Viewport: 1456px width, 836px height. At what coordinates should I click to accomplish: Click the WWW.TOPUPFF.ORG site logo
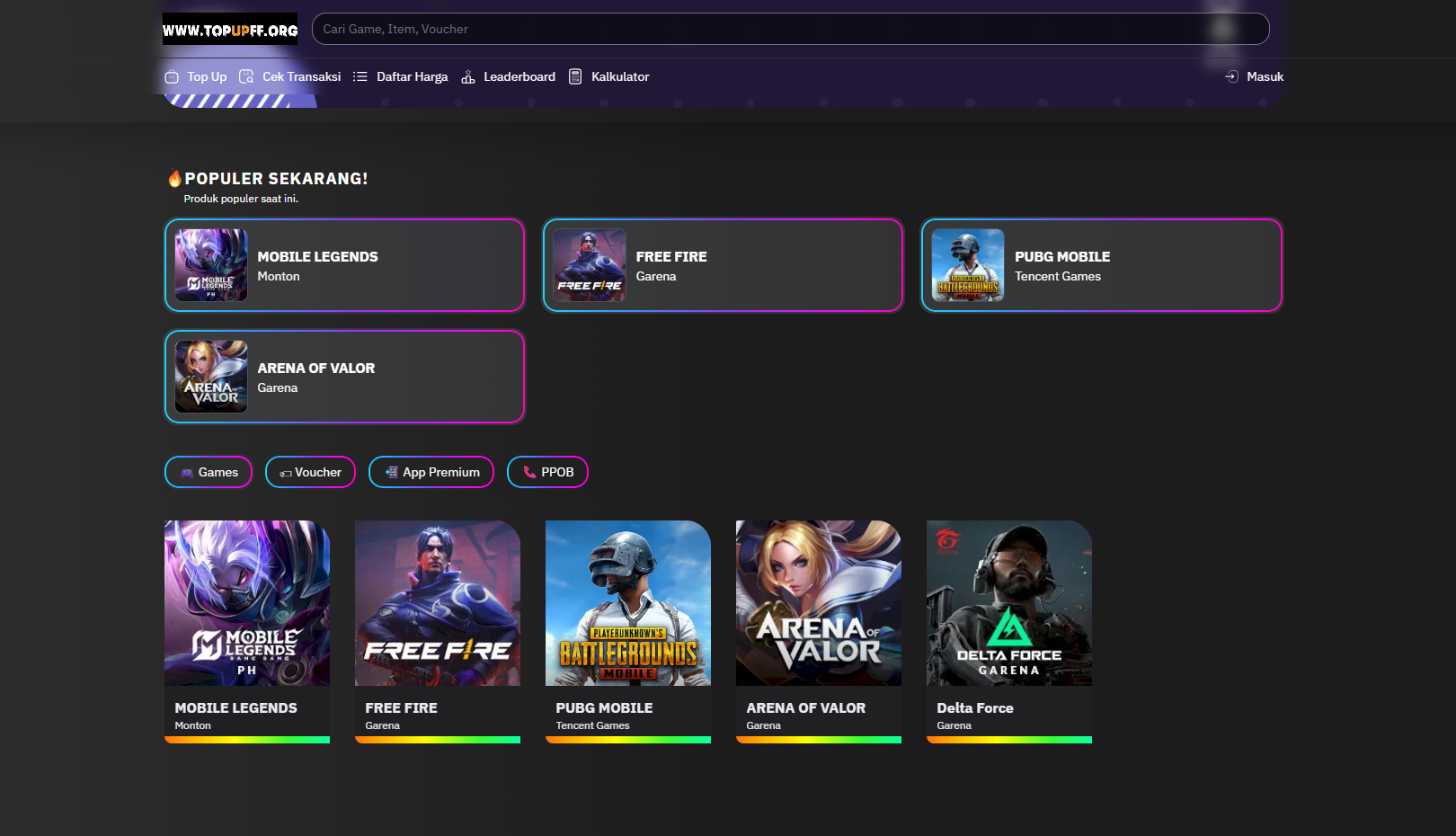tap(230, 29)
